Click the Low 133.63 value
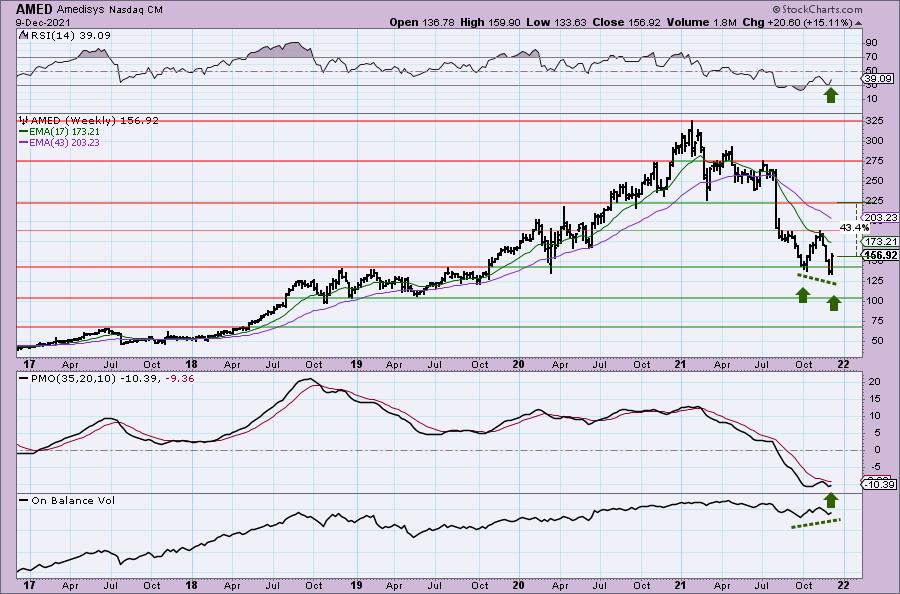 (556, 22)
